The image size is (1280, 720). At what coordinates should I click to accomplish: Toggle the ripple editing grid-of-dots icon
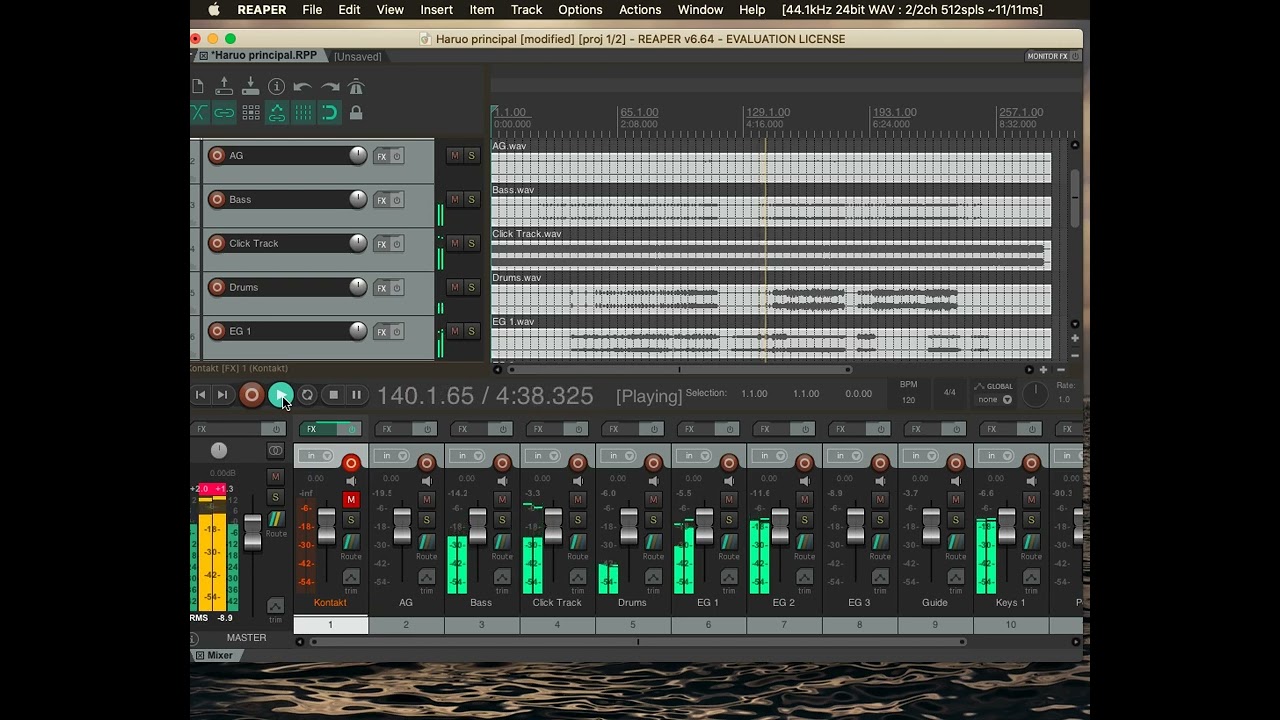pos(250,113)
